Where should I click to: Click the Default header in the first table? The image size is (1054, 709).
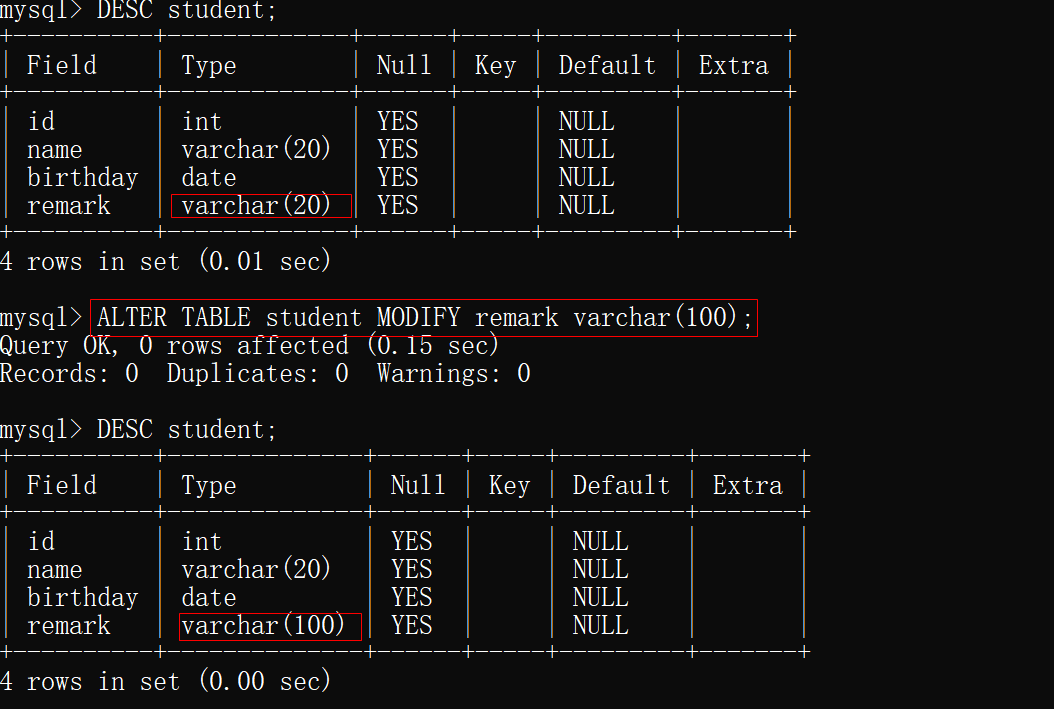[607, 66]
